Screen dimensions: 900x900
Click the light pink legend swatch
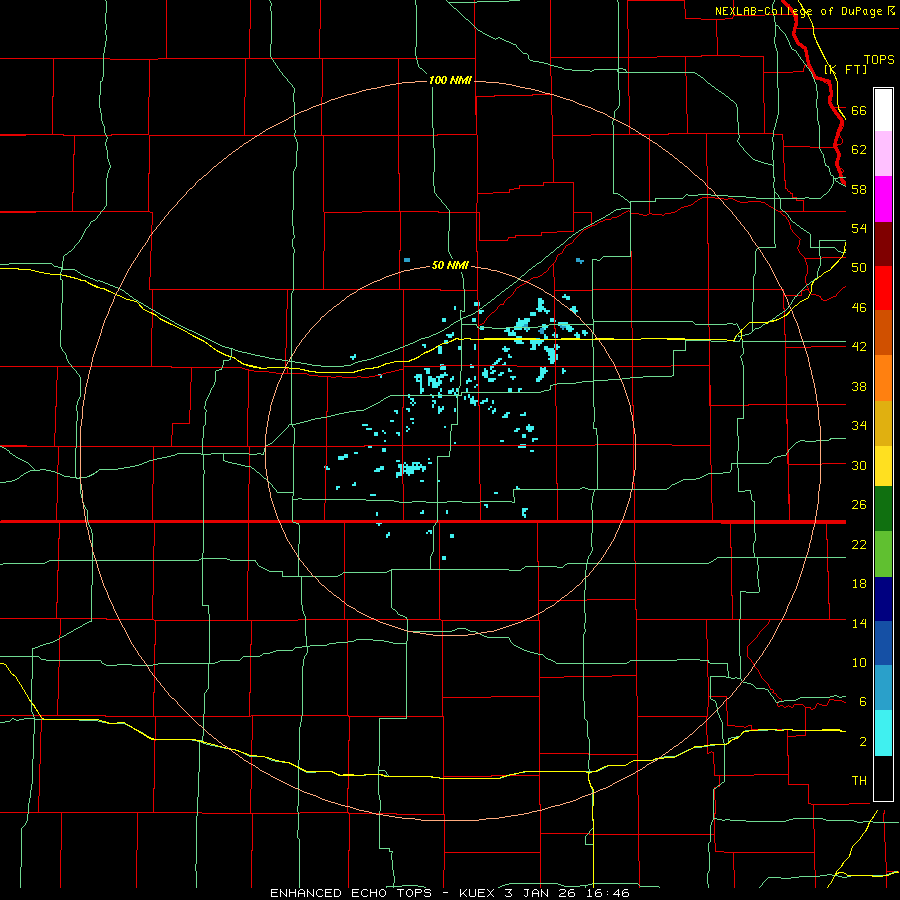tap(883, 154)
